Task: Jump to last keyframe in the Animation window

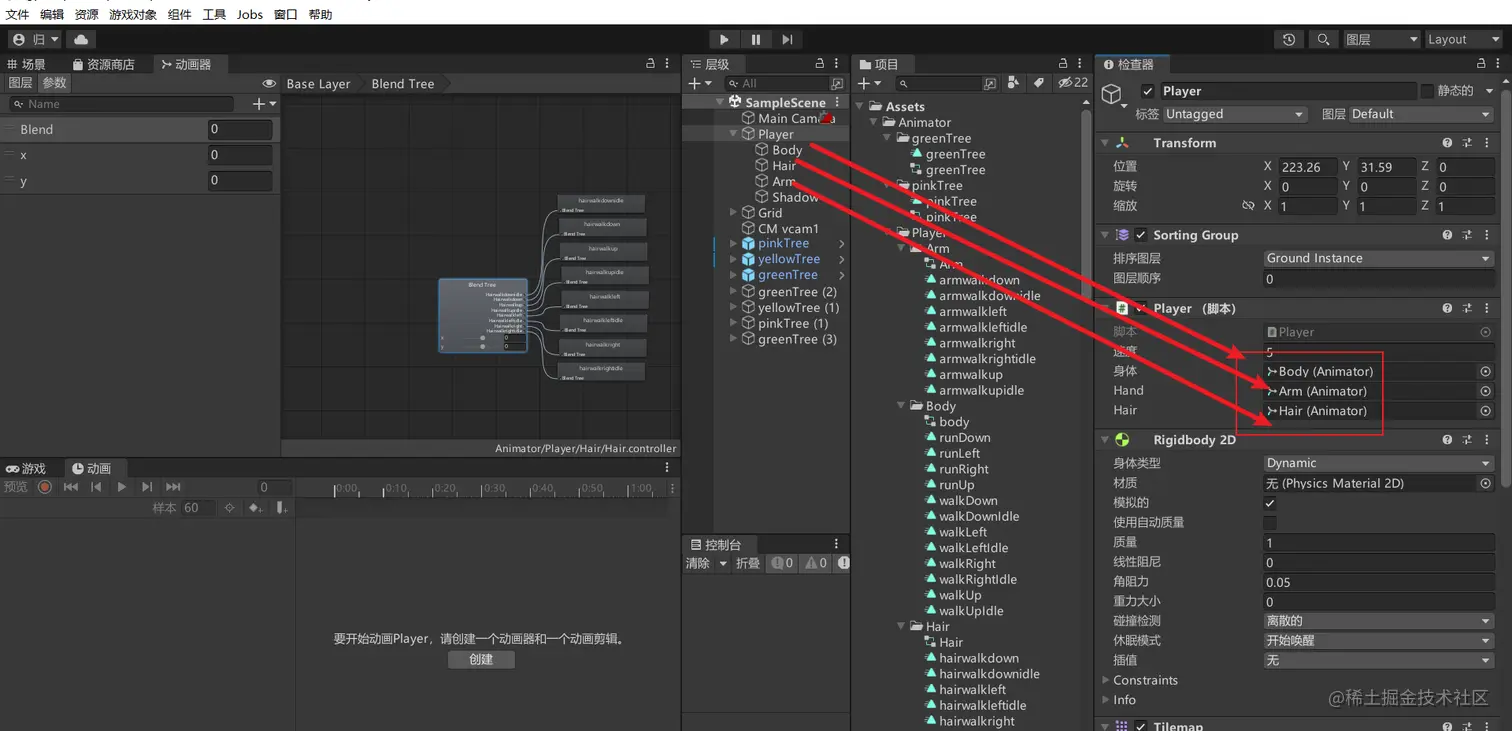Action: coord(173,487)
